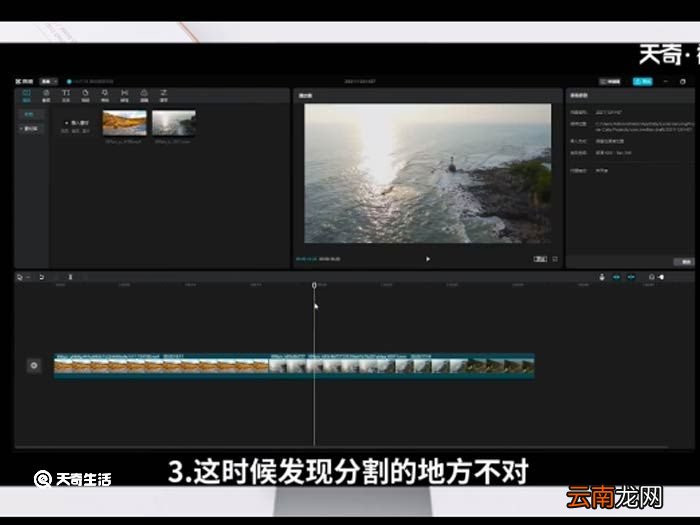This screenshot has width=700, height=525.
Task: Open the preview aspect ratio button
Action: pos(540,259)
